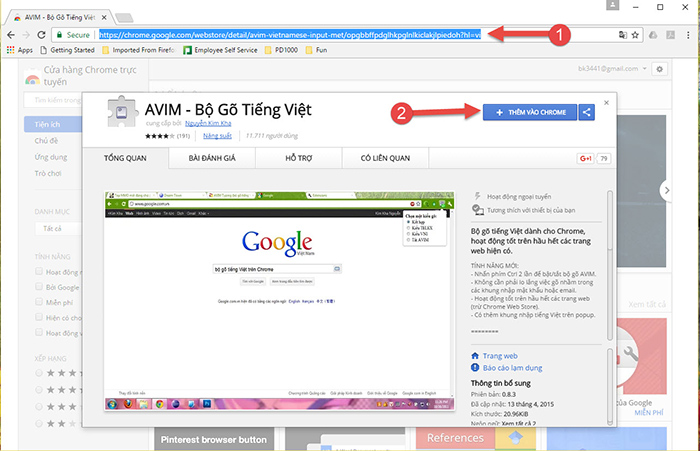Viewport: 700px width, 451px height.
Task: Switch to the TỔNG QUAN tab
Action: tap(125, 158)
